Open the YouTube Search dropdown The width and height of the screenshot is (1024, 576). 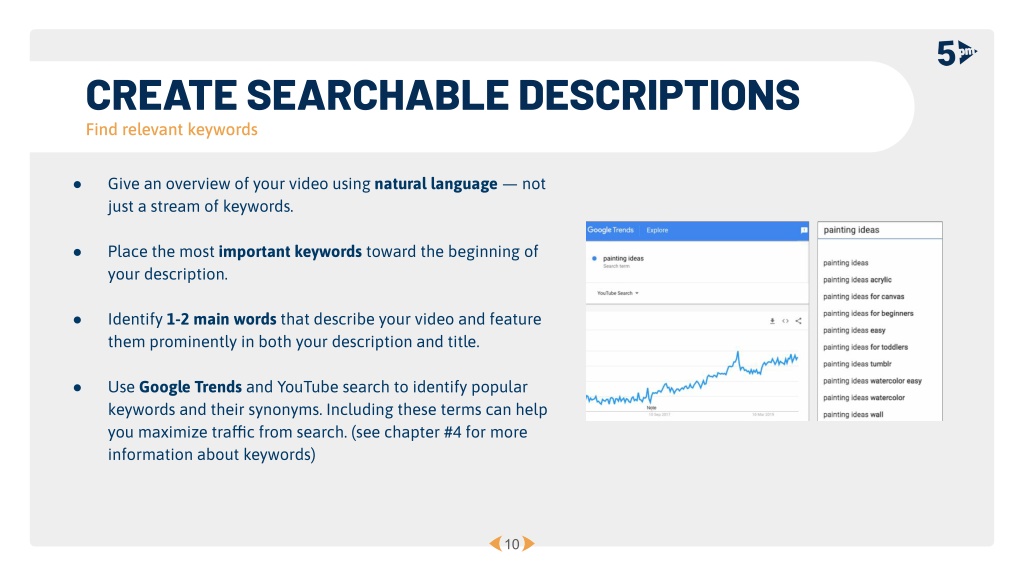click(618, 293)
